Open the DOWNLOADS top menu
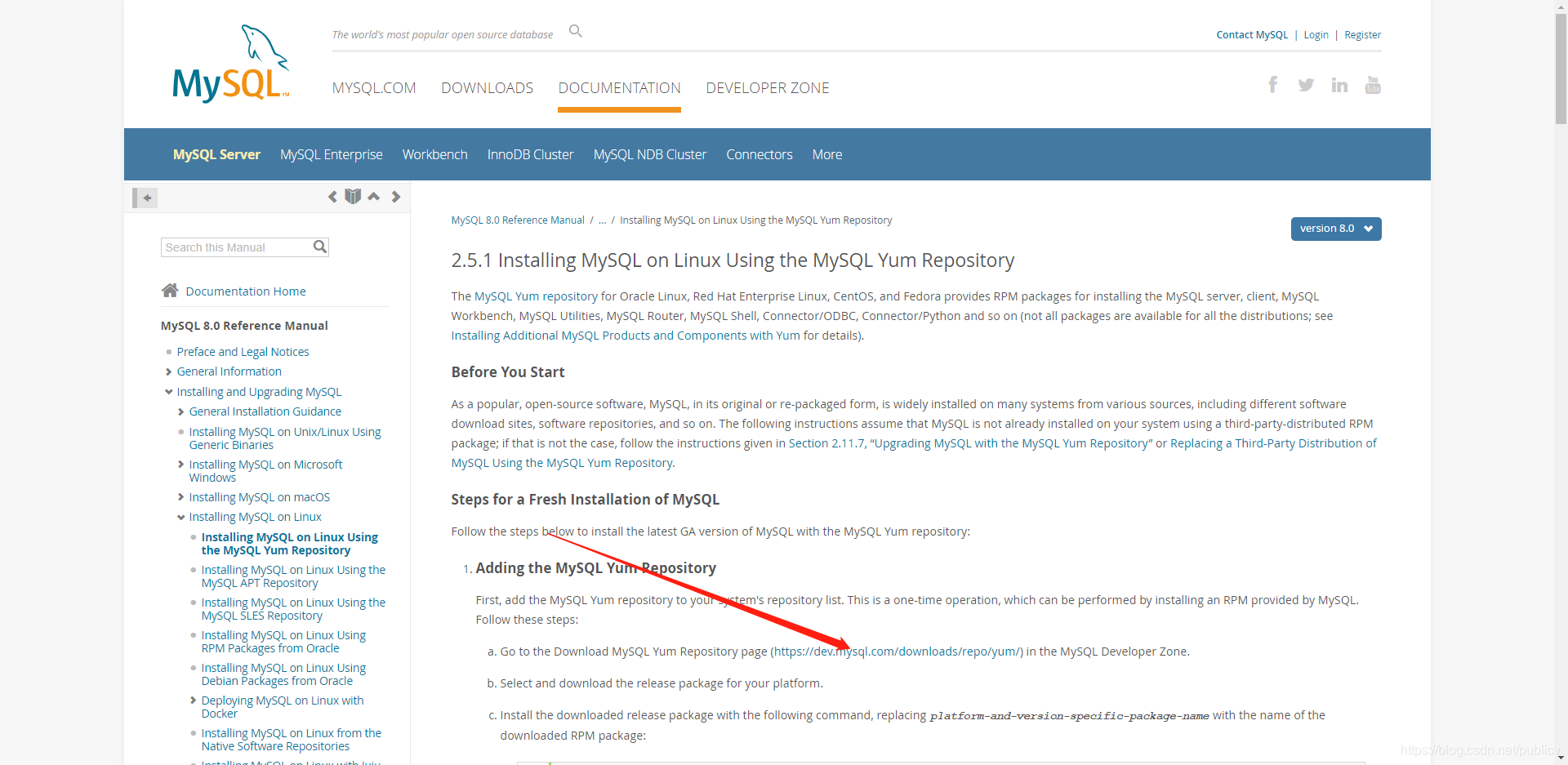The height and width of the screenshot is (765, 1568). click(488, 88)
